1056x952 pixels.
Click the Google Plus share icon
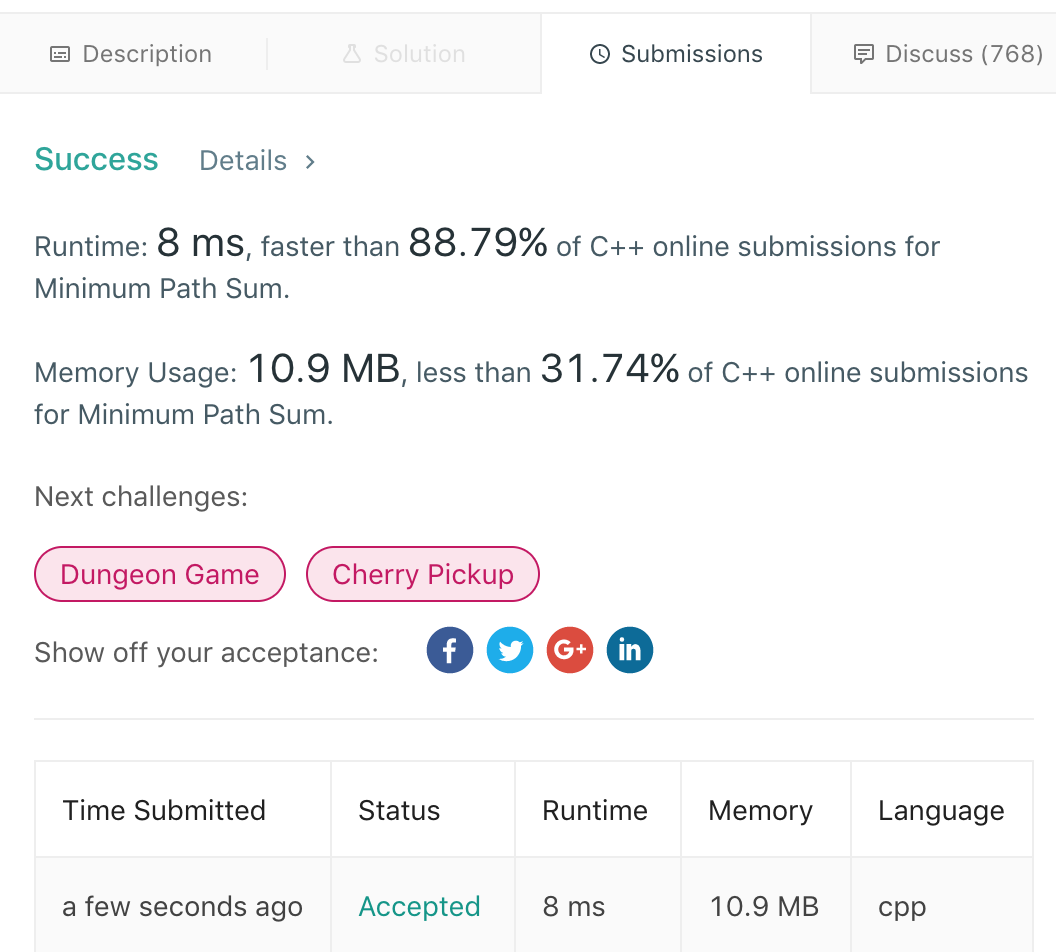click(570, 651)
